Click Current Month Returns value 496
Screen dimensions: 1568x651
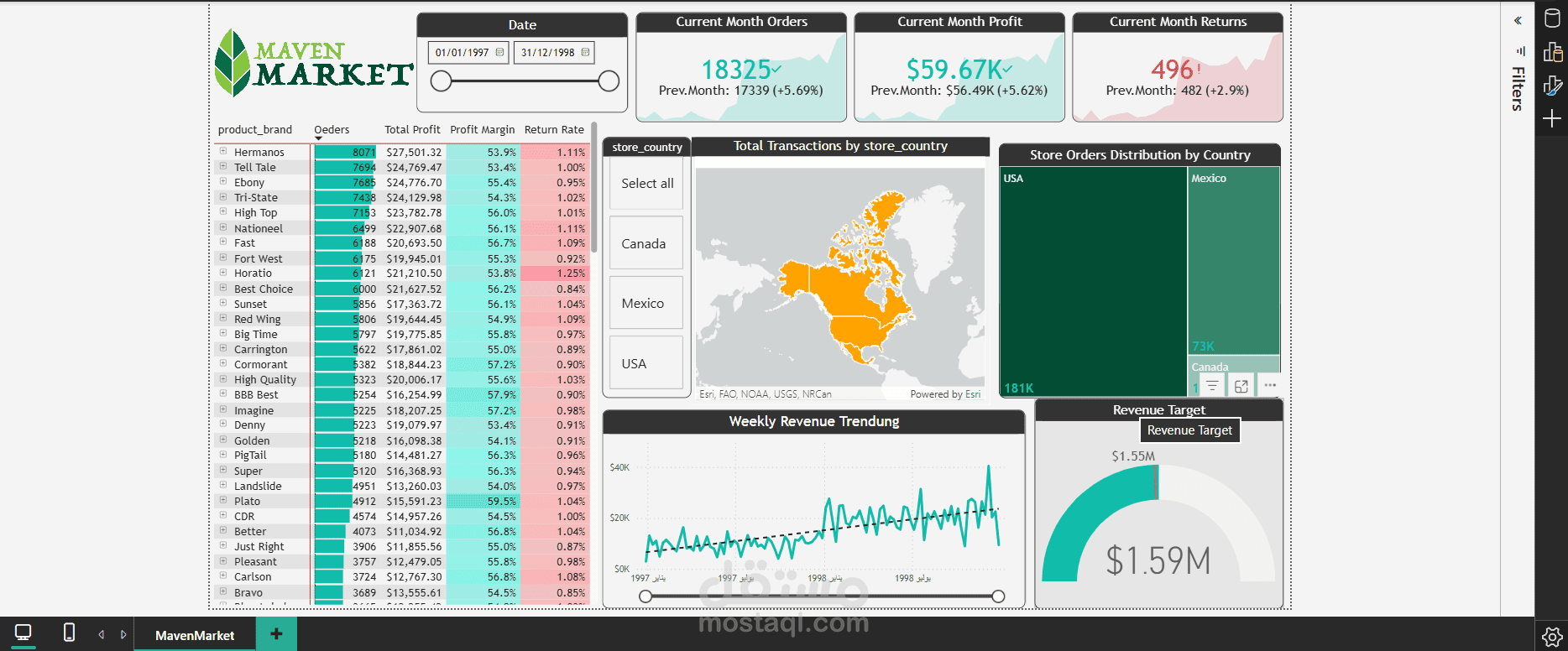[x=1172, y=69]
